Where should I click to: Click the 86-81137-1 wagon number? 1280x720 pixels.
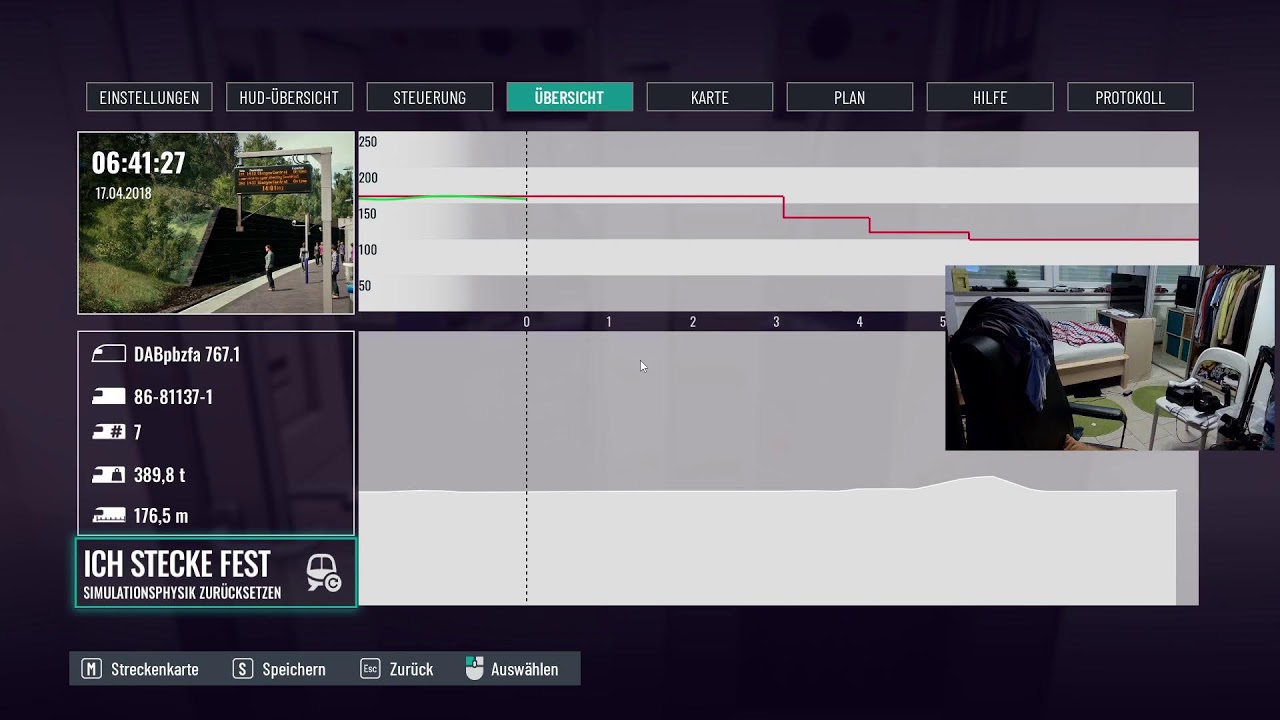[x=173, y=397]
